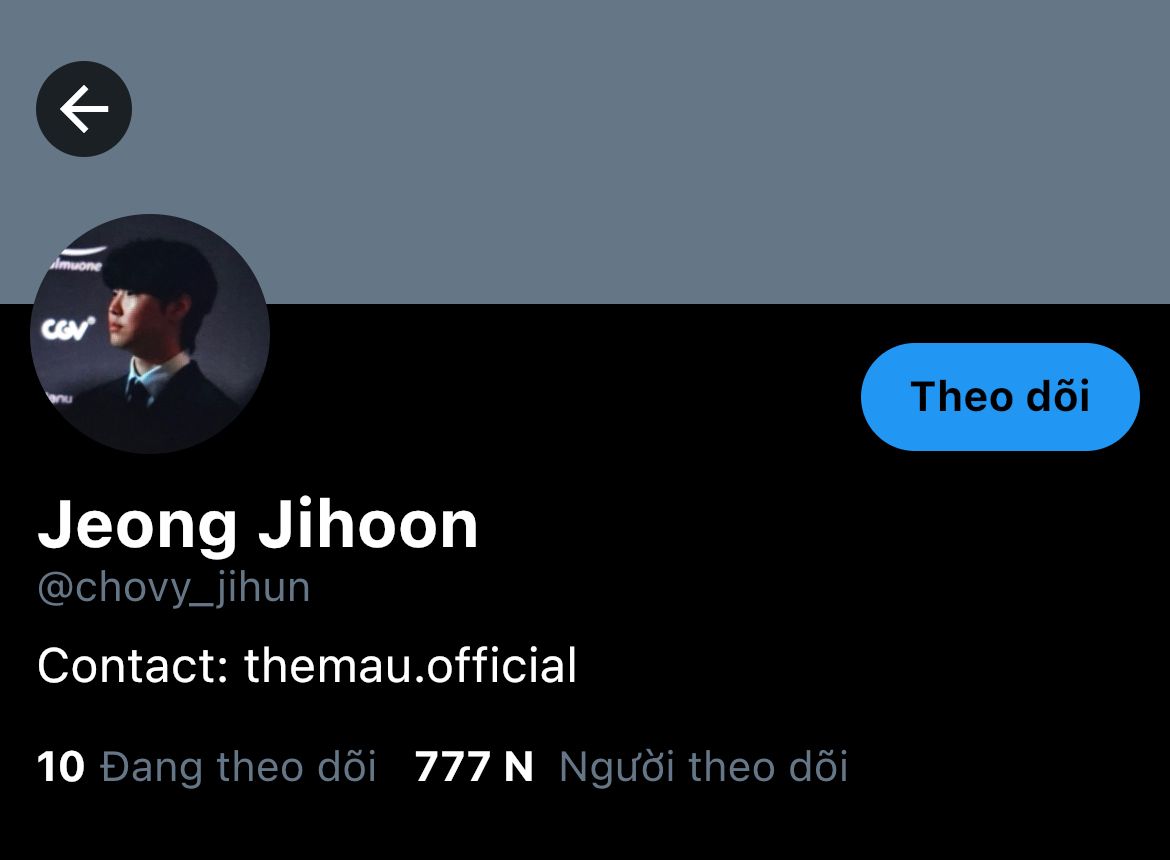This screenshot has width=1170, height=860.
Task: Click themau.official in the bio
Action: pyautogui.click(x=410, y=665)
